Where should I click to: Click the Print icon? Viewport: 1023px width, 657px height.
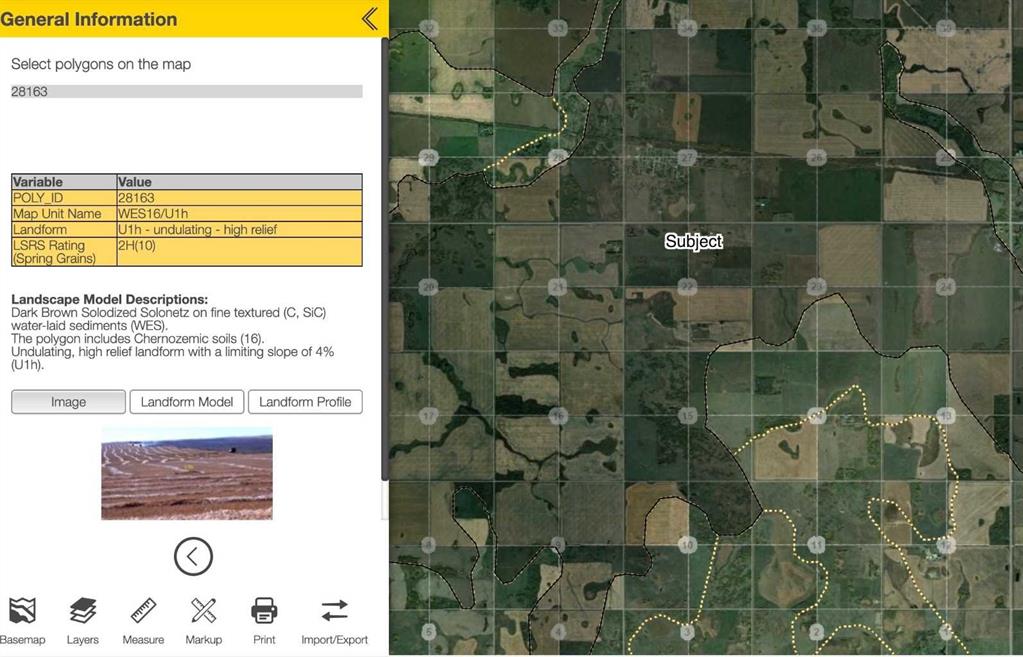264,619
